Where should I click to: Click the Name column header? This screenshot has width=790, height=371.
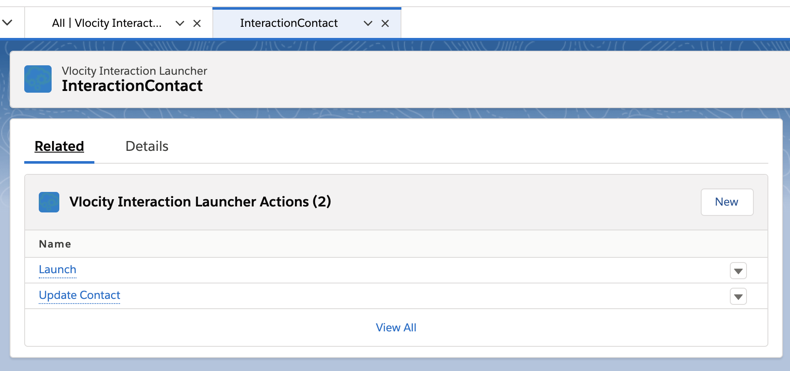click(55, 244)
